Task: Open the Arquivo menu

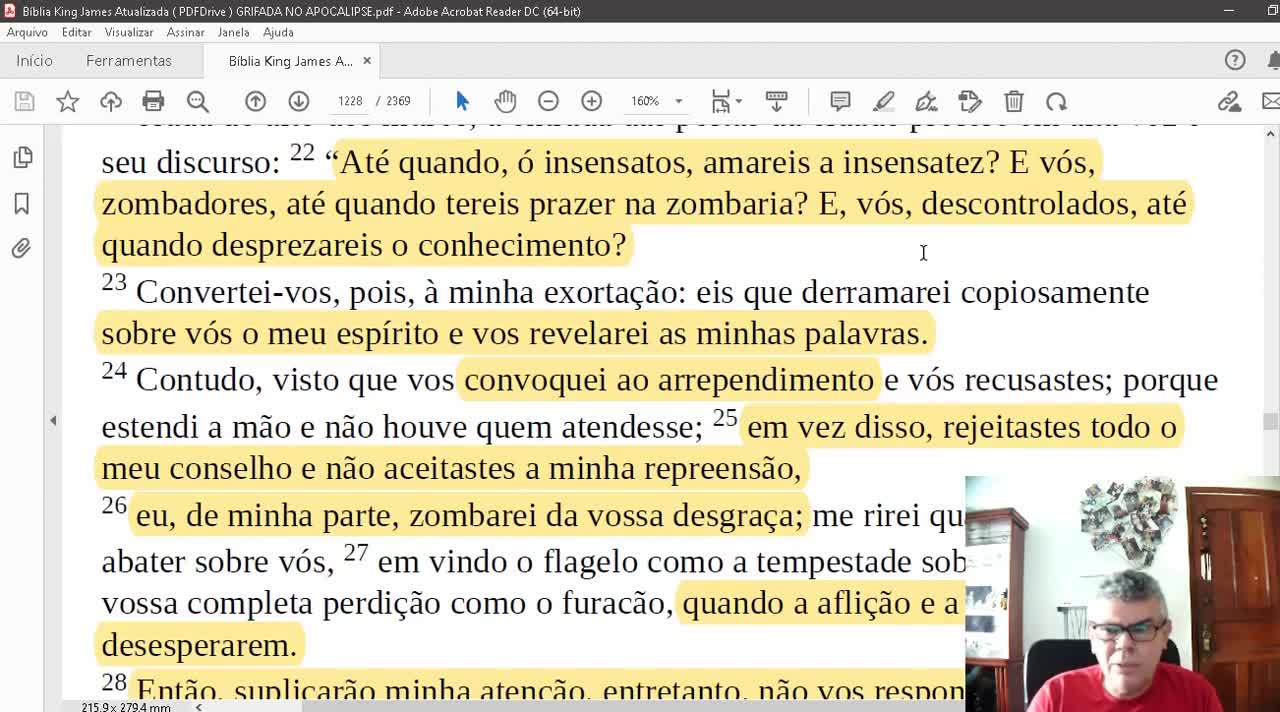Action: (x=27, y=32)
